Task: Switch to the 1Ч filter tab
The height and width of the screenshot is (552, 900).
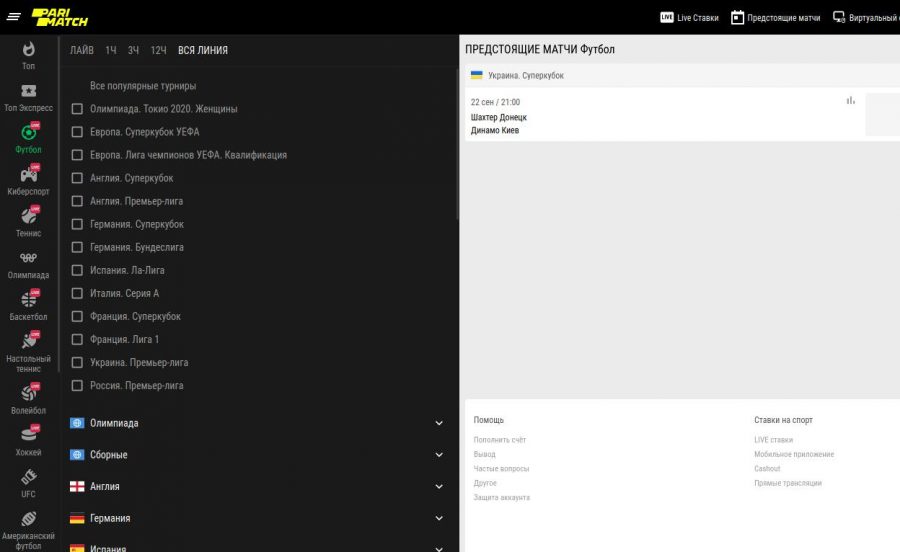Action: 111,50
